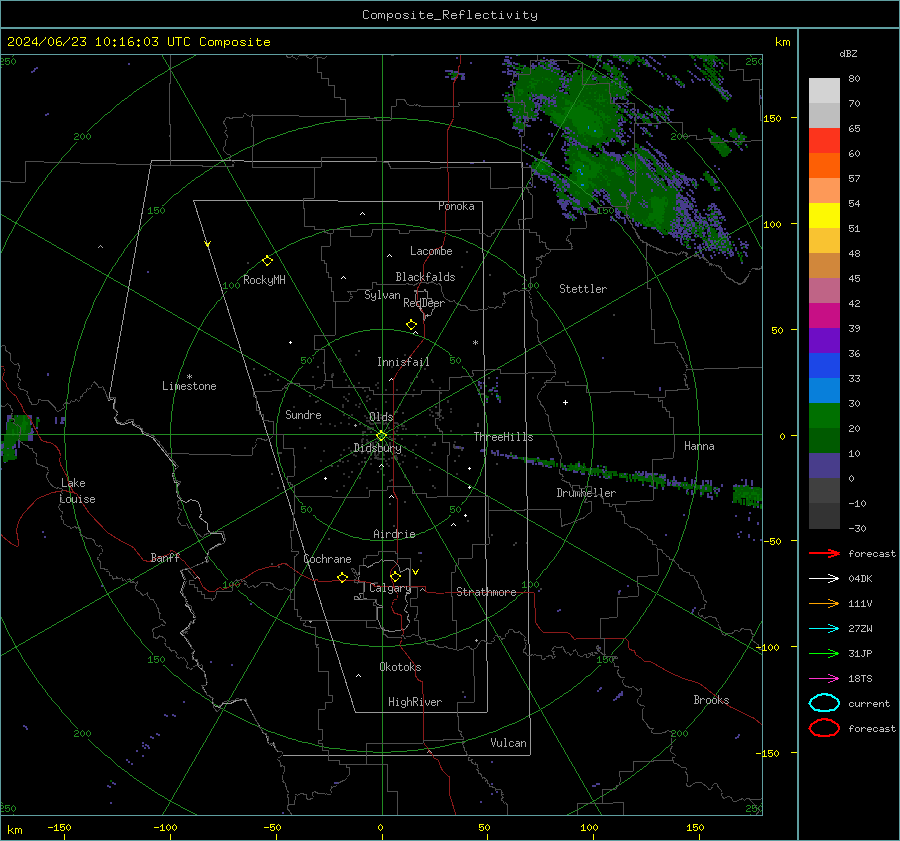The width and height of the screenshot is (900, 841).
Task: Select the Hanna label
Action: (699, 446)
